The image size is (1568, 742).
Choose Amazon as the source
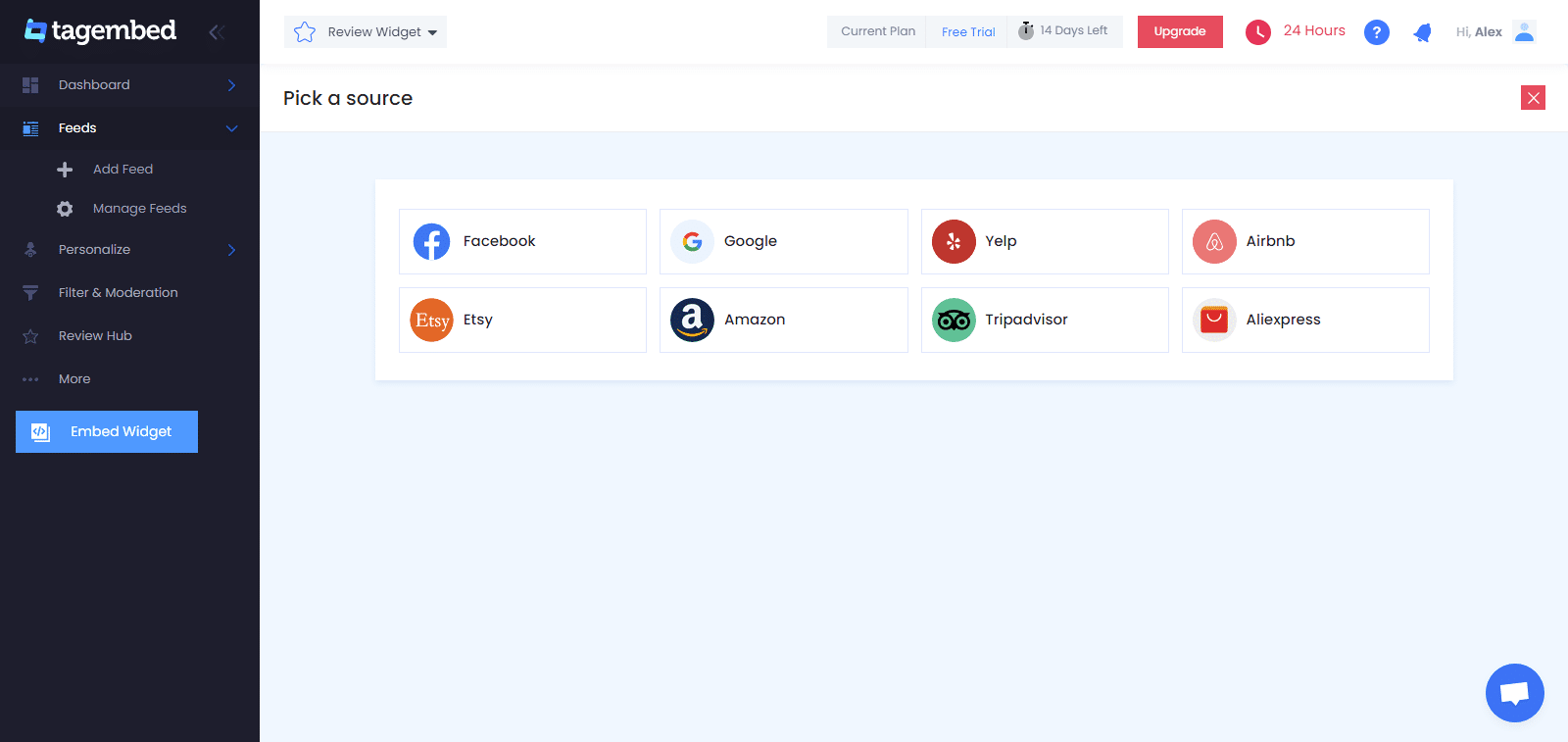point(784,320)
